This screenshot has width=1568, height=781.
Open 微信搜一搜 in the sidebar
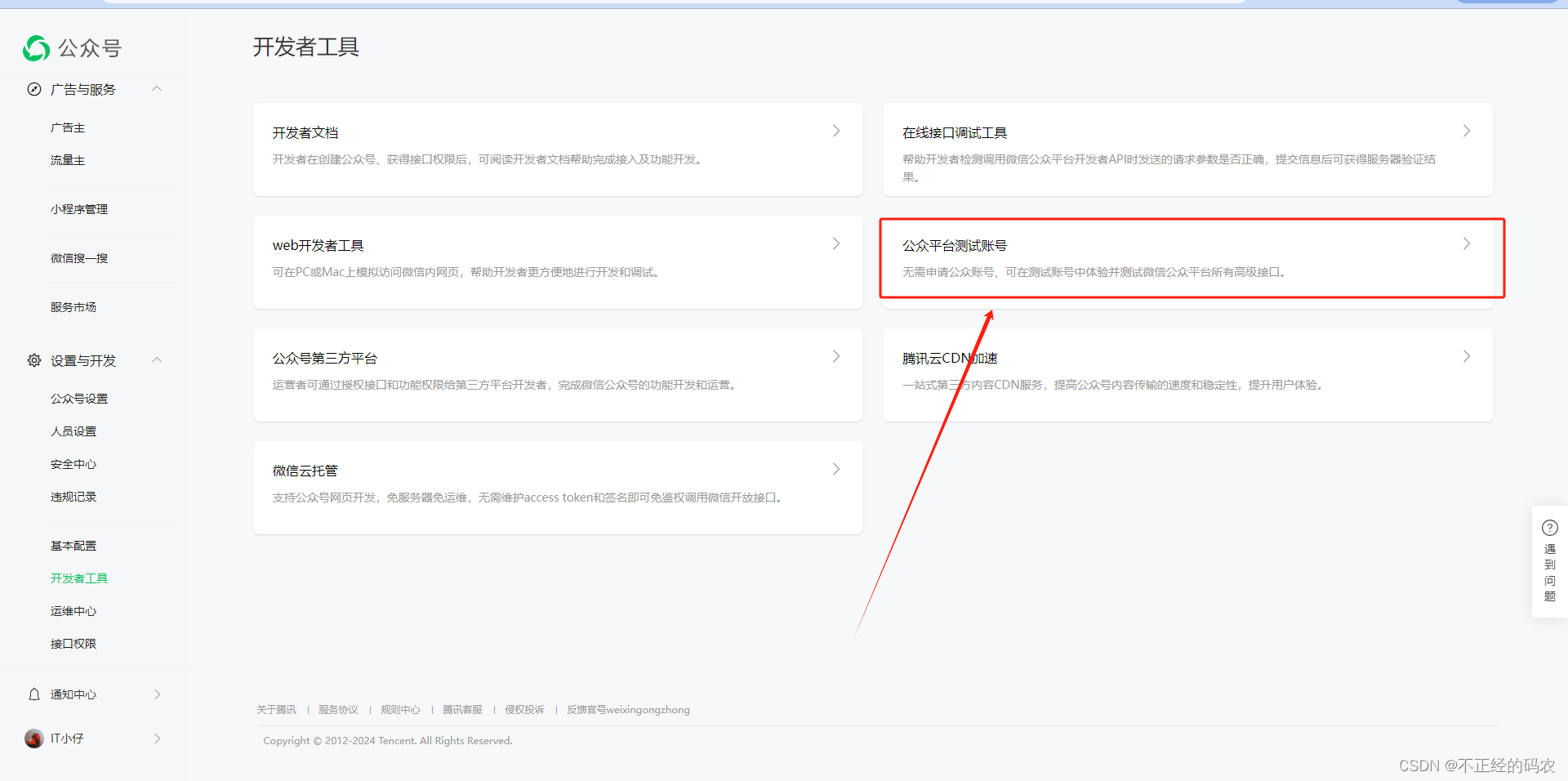(79, 258)
